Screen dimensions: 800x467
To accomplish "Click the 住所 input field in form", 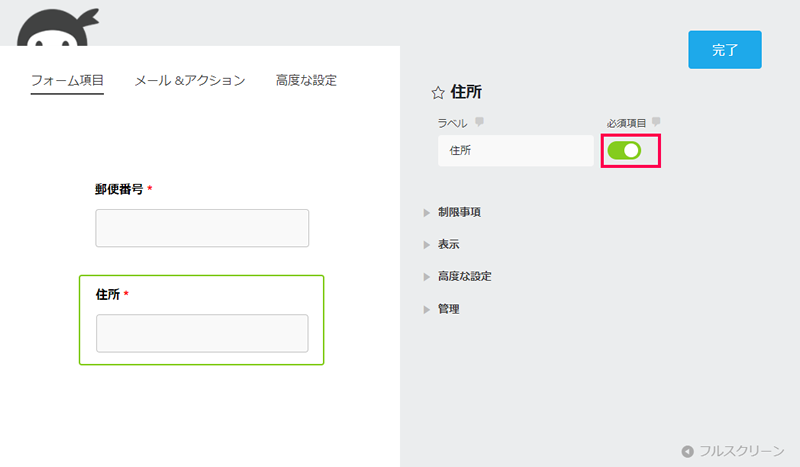I will point(202,333).
